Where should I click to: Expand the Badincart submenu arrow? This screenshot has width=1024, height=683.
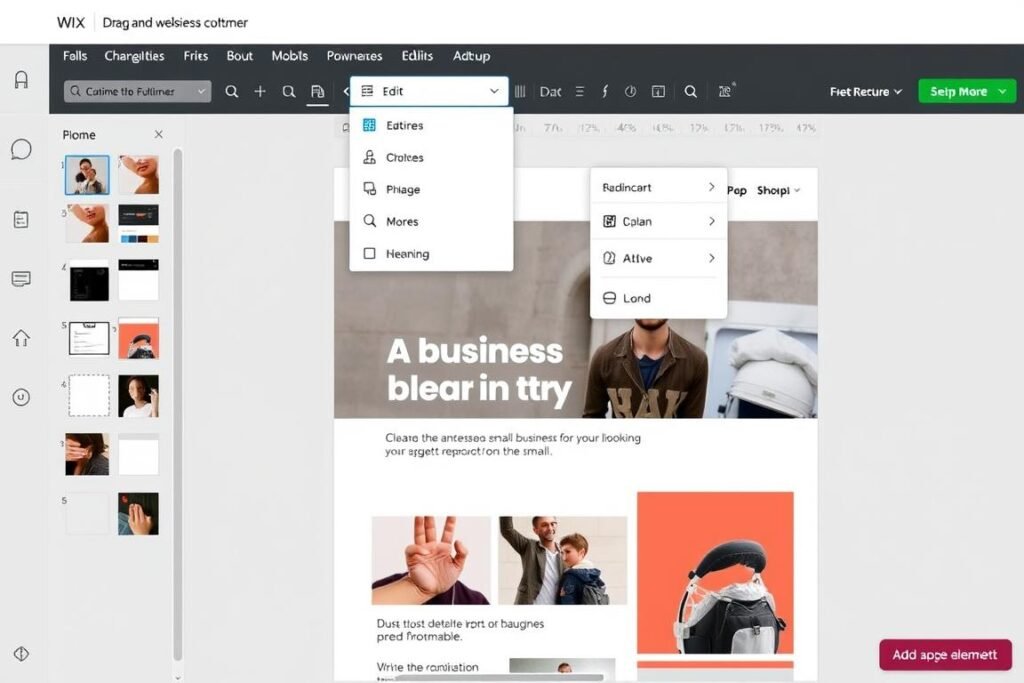(x=710, y=186)
